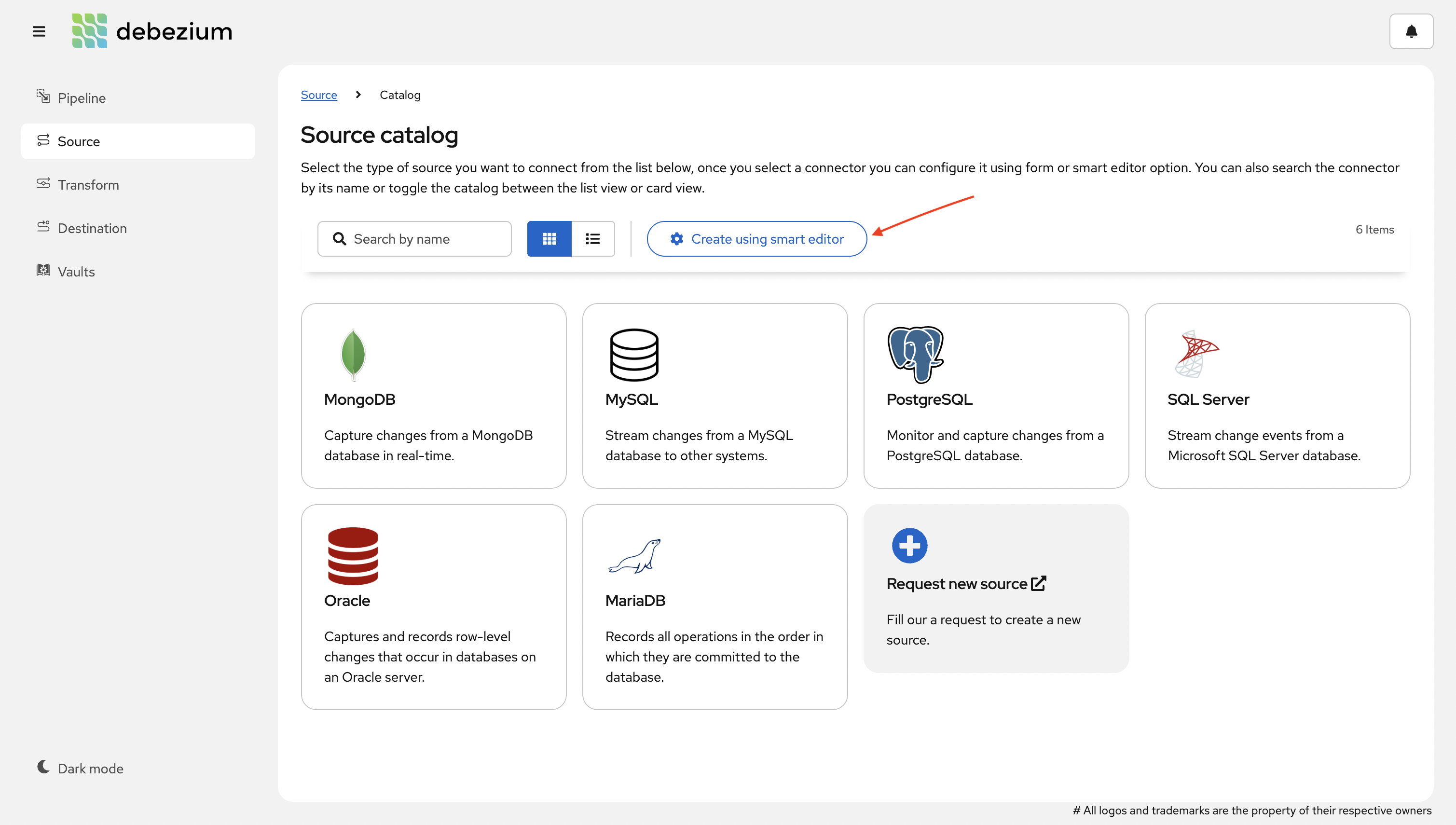Click the MariaDB card description text
Image resolution: width=1456 pixels, height=825 pixels.
[714, 657]
